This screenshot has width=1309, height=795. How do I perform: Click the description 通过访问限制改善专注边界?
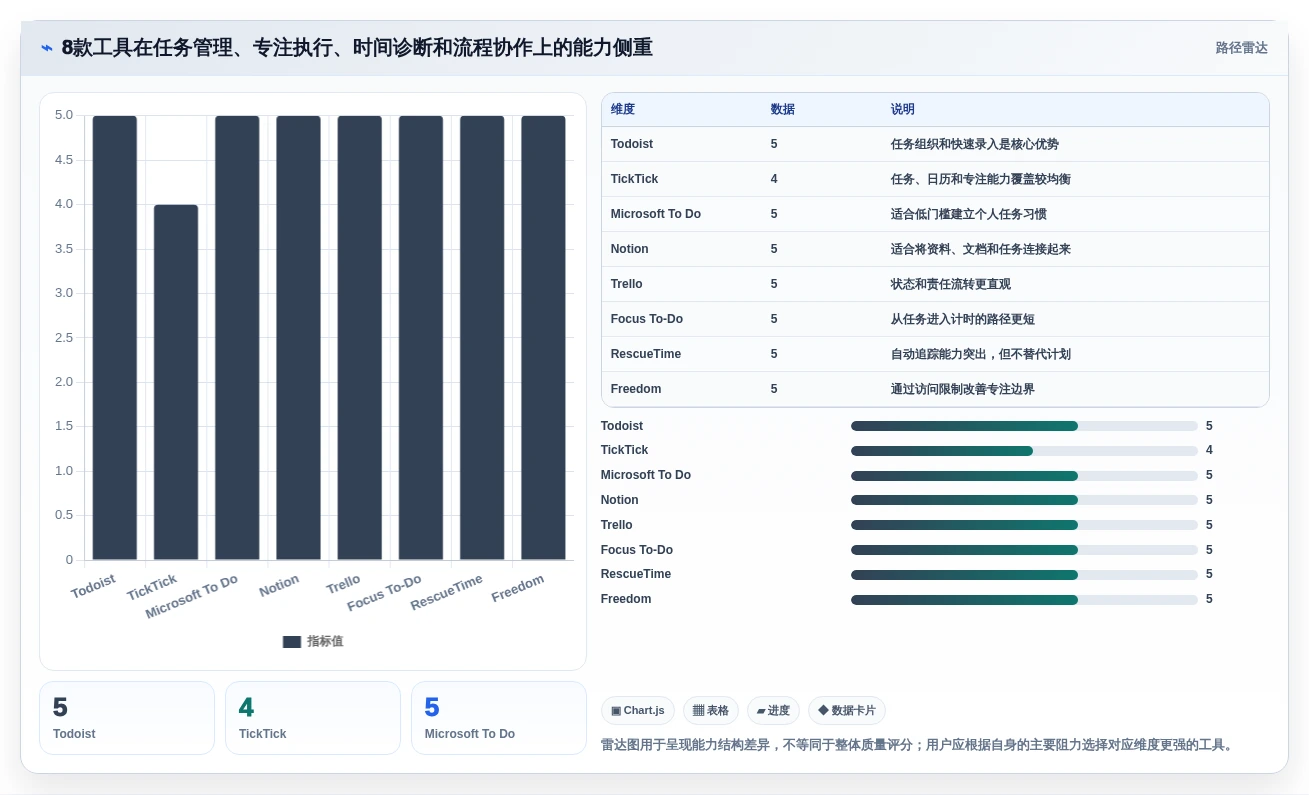963,389
